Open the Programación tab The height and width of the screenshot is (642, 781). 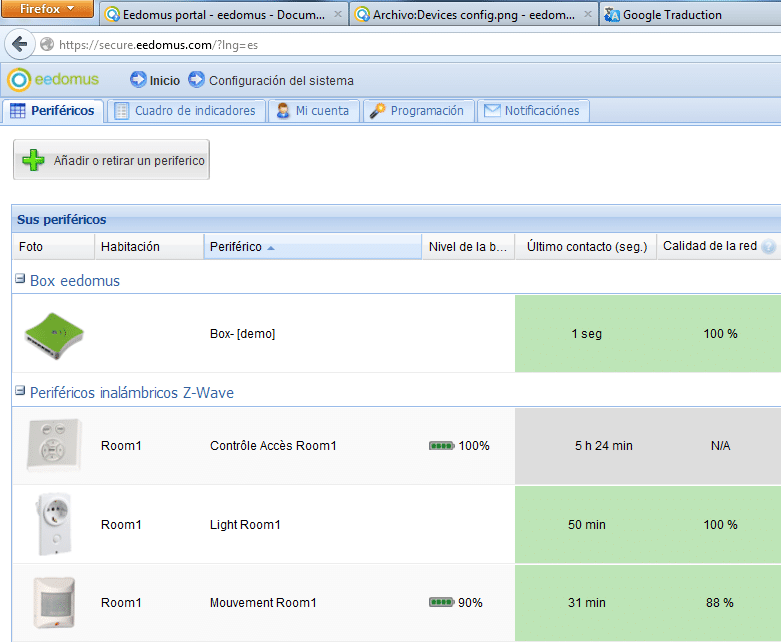pyautogui.click(x=418, y=111)
